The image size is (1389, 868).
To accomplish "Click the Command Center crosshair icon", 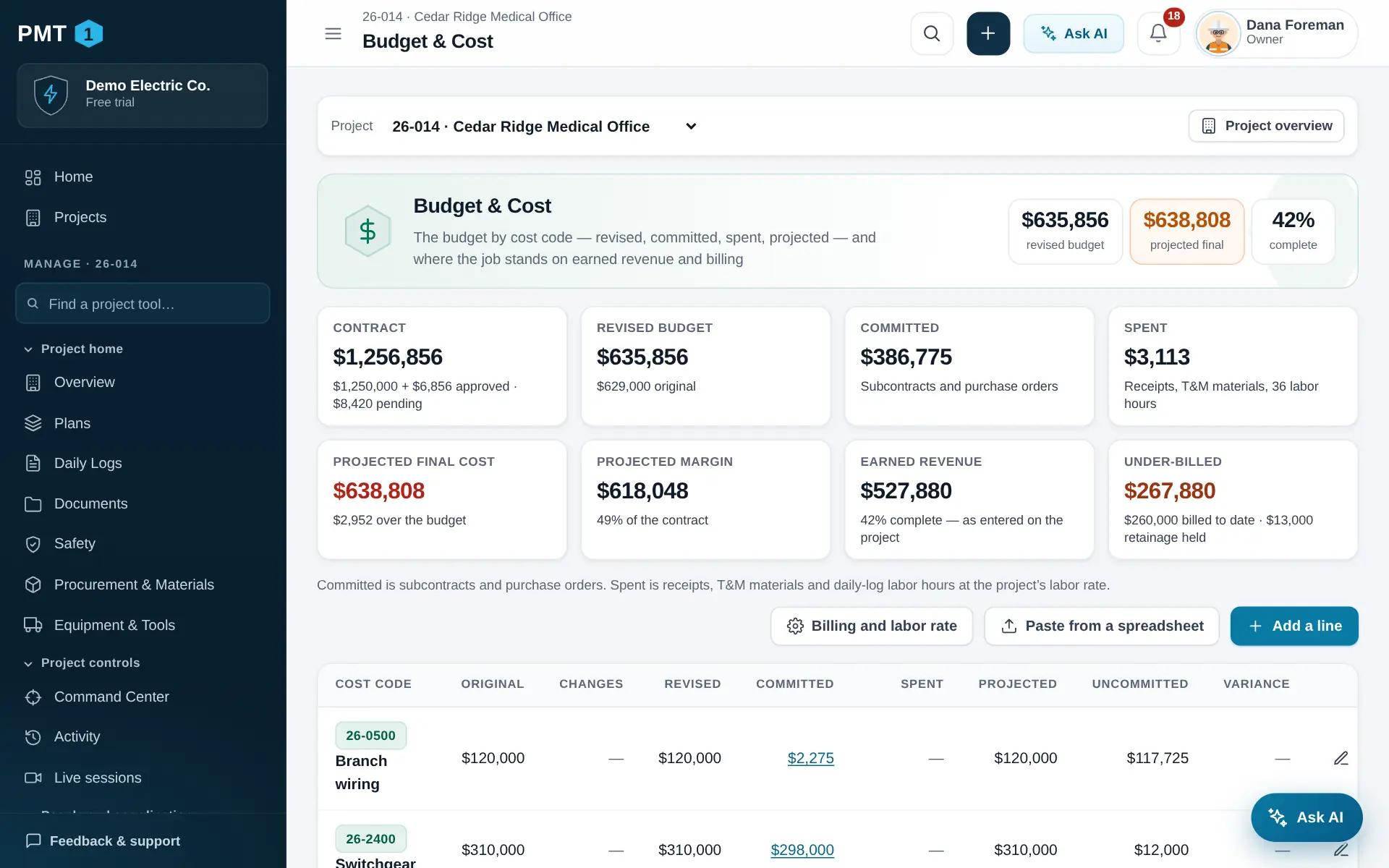I will pos(33,697).
